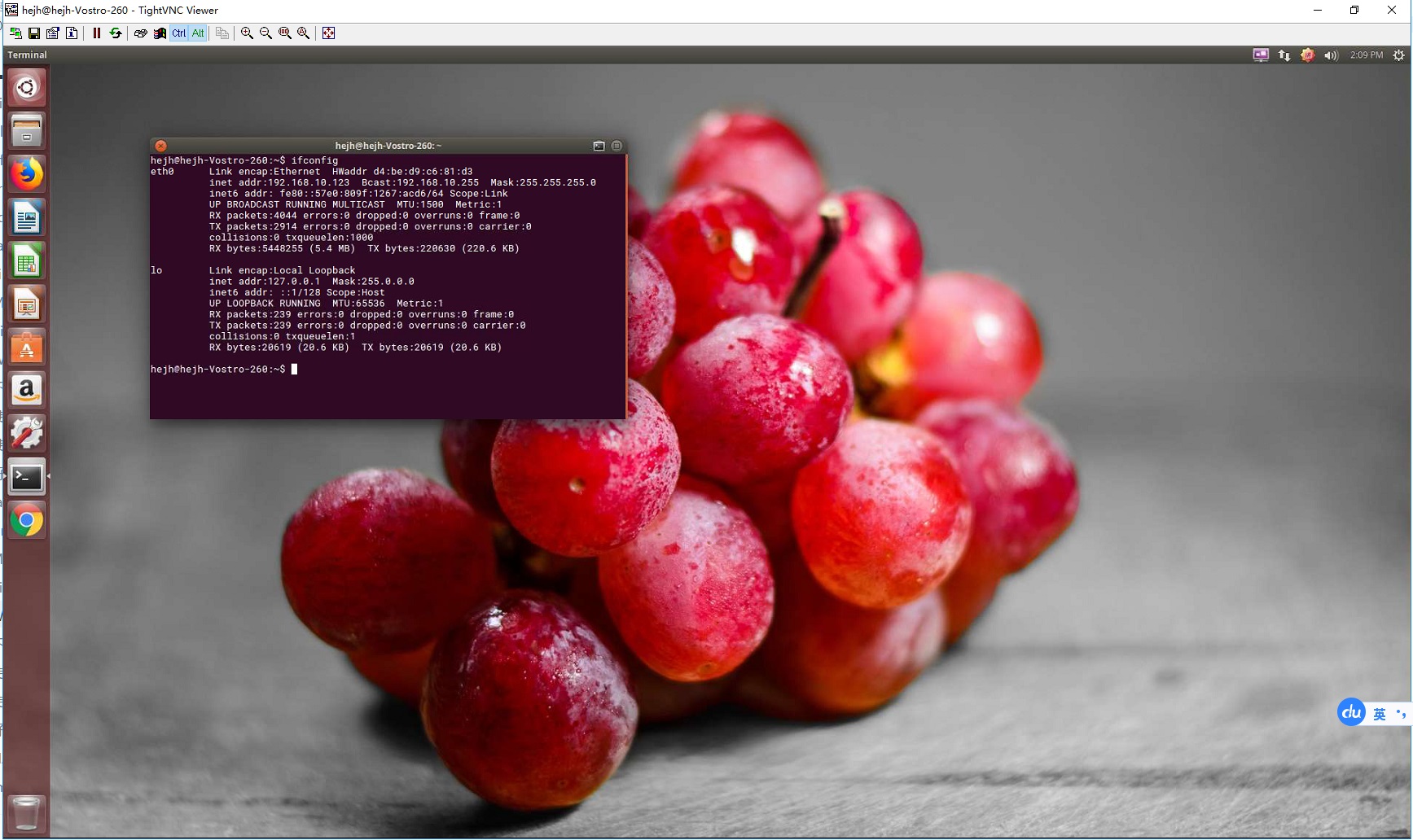The width and height of the screenshot is (1413, 840).
Task: Click the Terminal launcher icon
Action: click(x=26, y=477)
